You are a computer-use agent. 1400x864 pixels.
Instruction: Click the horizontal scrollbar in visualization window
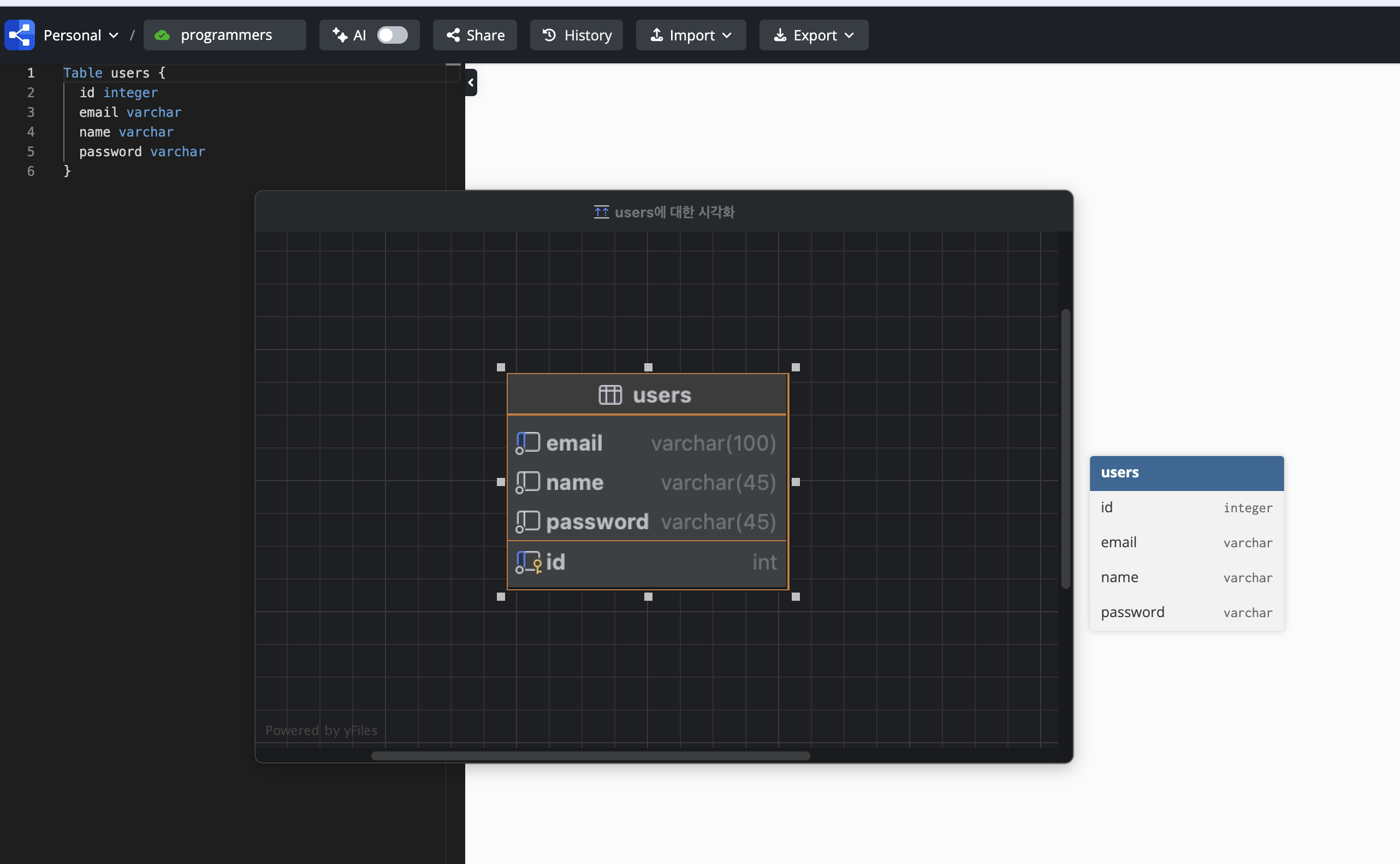[x=590, y=756]
